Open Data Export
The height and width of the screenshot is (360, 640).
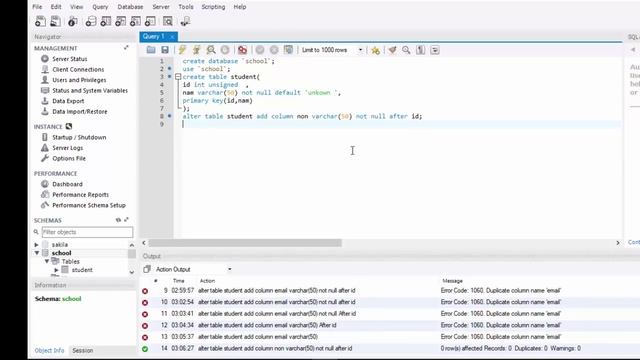(68, 101)
